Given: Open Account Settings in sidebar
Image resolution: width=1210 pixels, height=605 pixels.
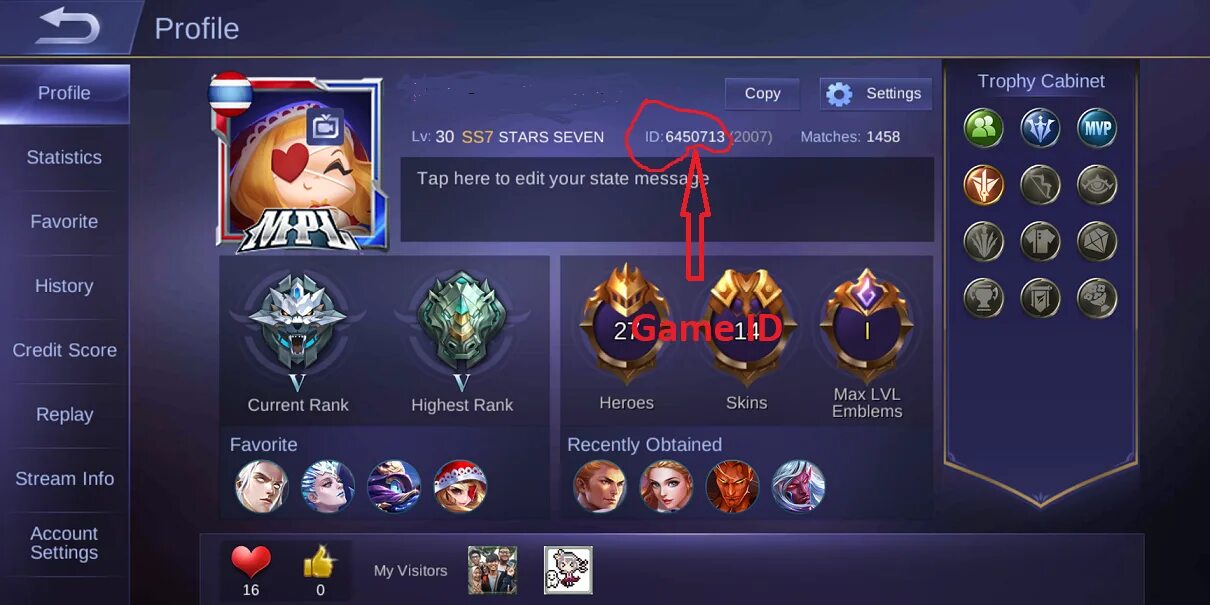Looking at the screenshot, I should (64, 543).
